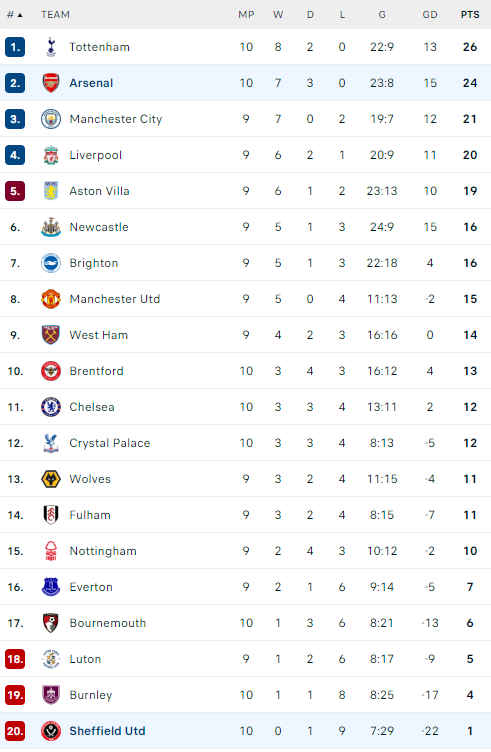Click the TEAM column header
Screen dimensions: 491x752
point(55,15)
